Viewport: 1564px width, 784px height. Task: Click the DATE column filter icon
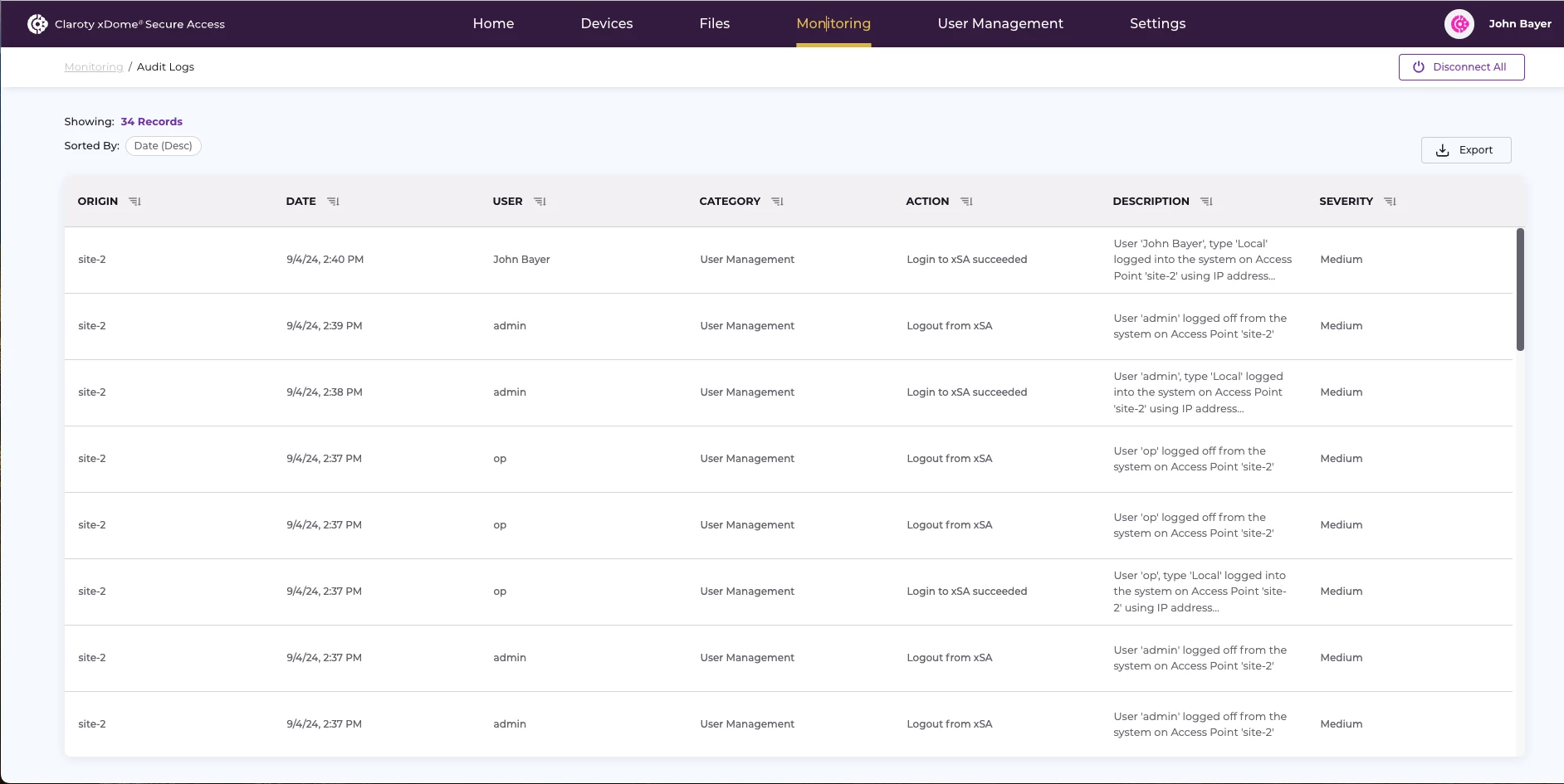pos(333,202)
